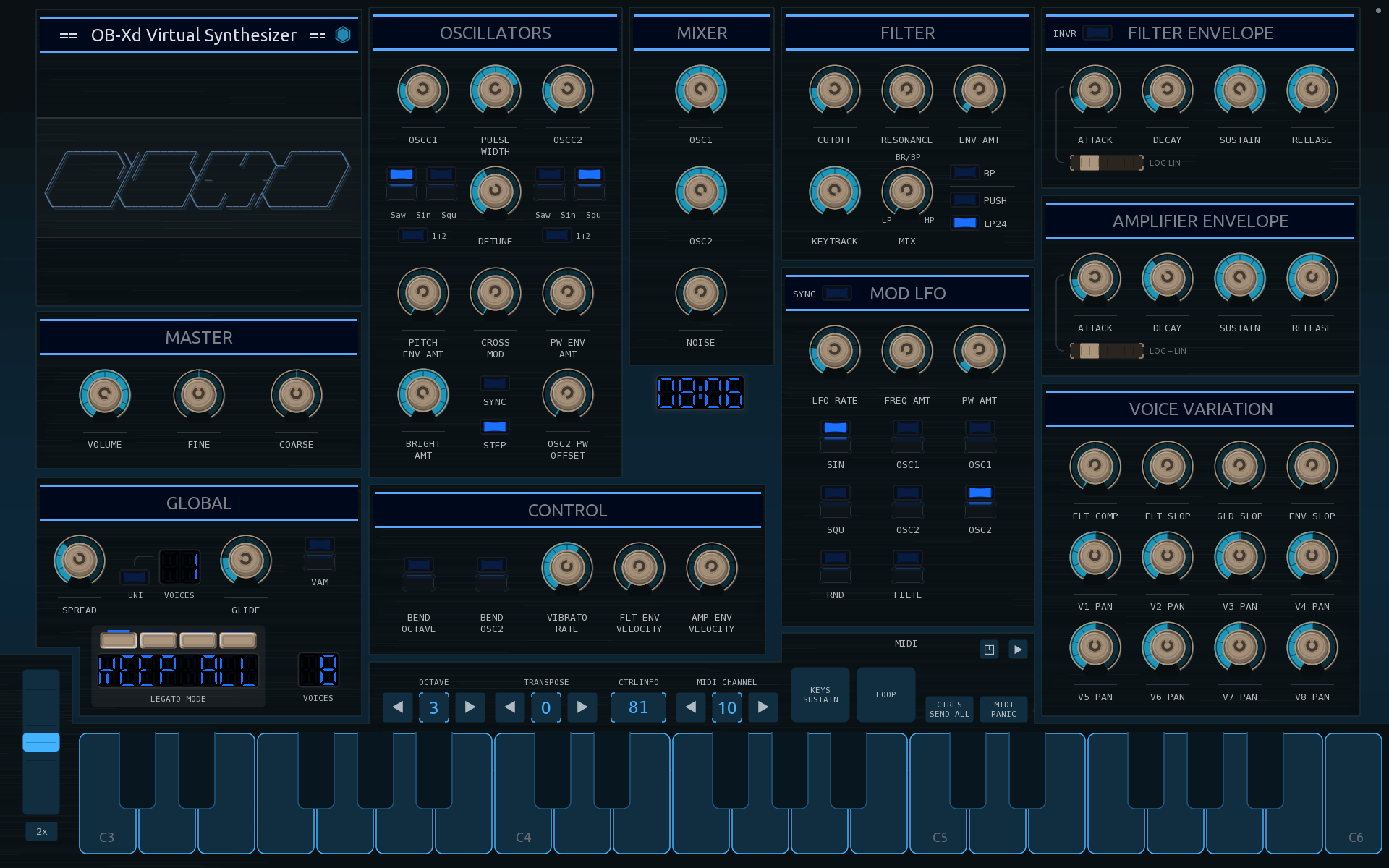Image resolution: width=1389 pixels, height=868 pixels.
Task: Click the master Volume knob
Action: (x=105, y=395)
